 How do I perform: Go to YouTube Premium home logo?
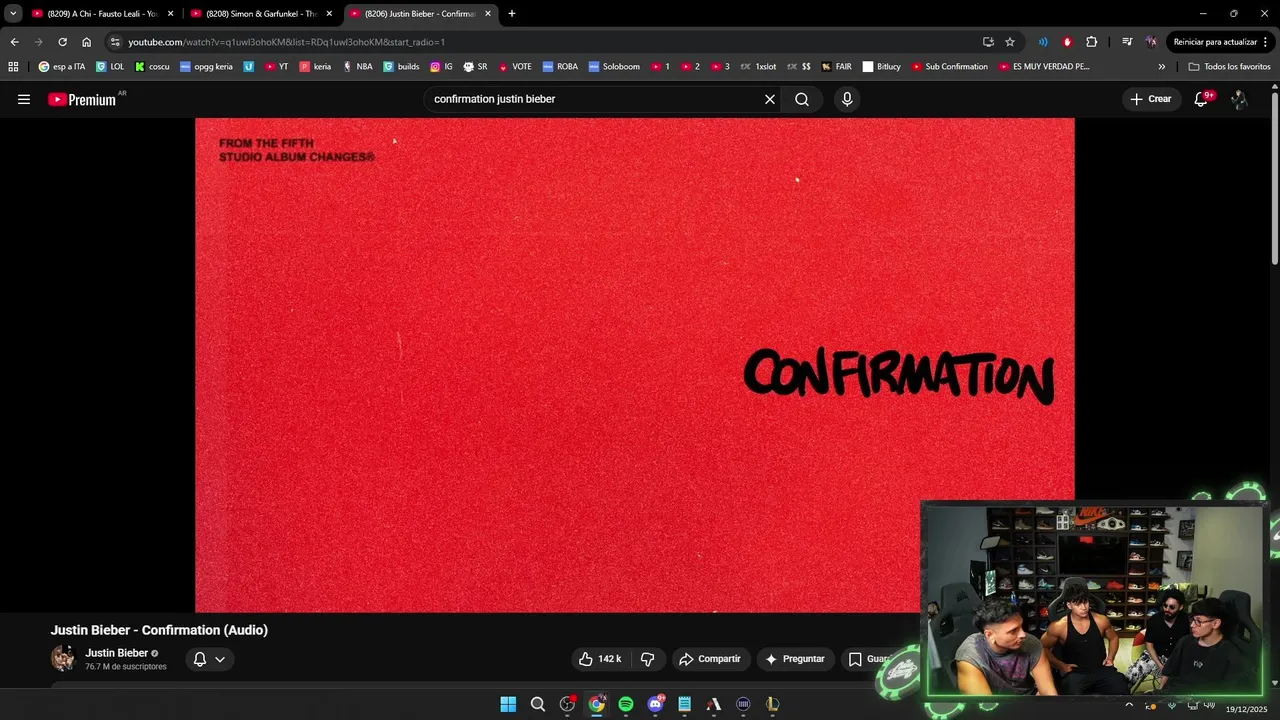(82, 100)
